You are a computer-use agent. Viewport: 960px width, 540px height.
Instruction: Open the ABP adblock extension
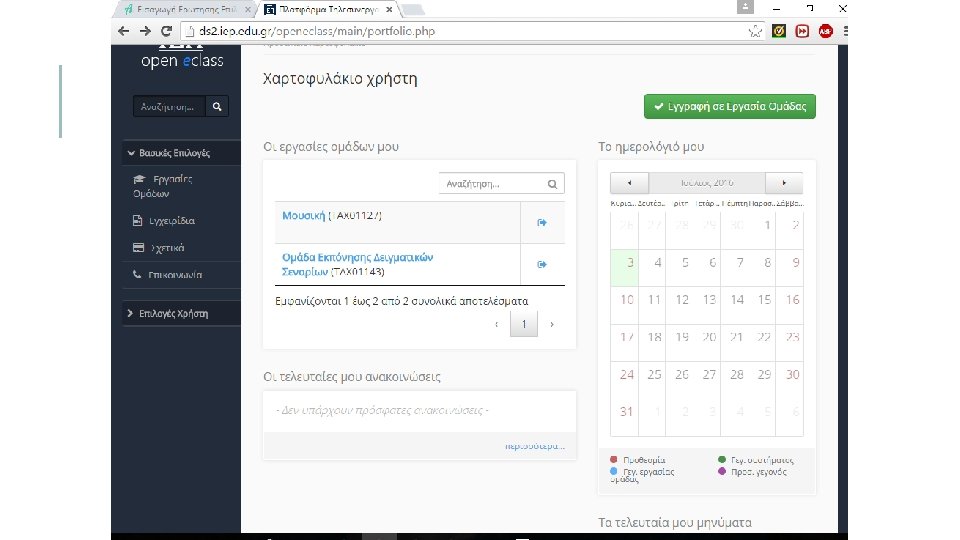point(825,31)
